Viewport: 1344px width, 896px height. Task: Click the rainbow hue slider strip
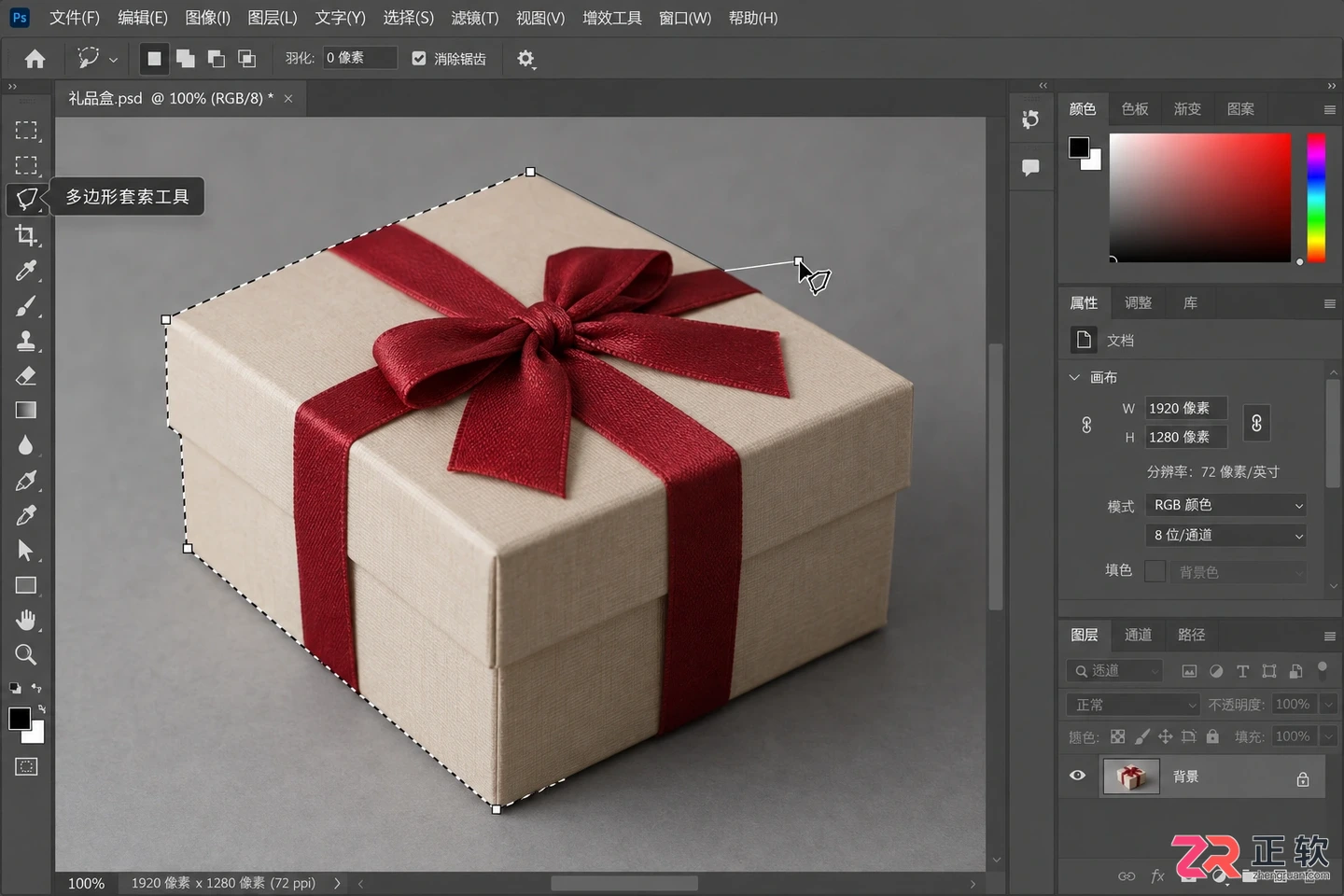click(1316, 198)
